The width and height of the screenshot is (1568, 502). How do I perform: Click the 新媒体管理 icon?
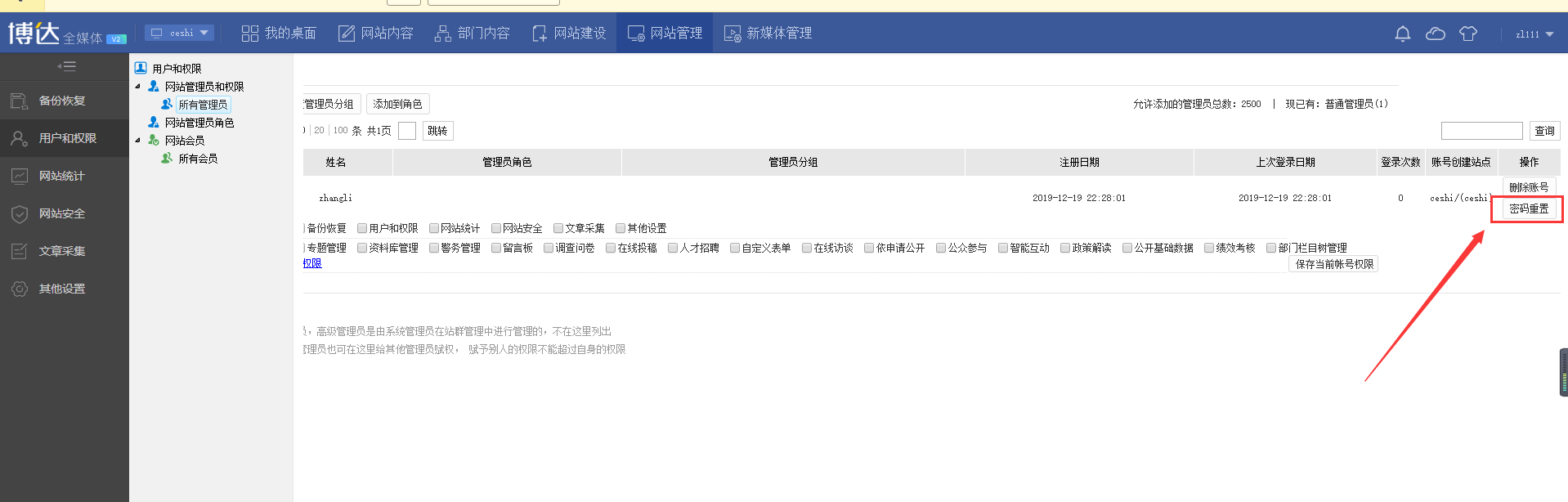(732, 34)
